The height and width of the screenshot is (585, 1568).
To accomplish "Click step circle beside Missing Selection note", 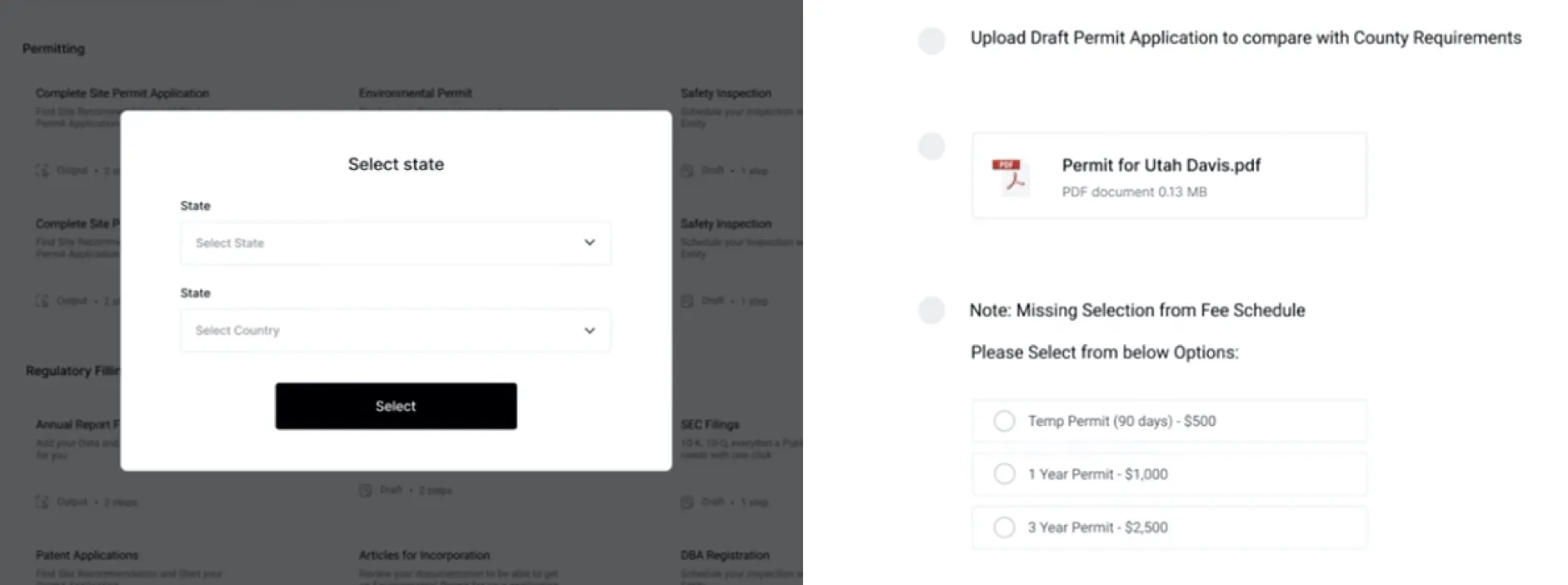I will click(931, 311).
